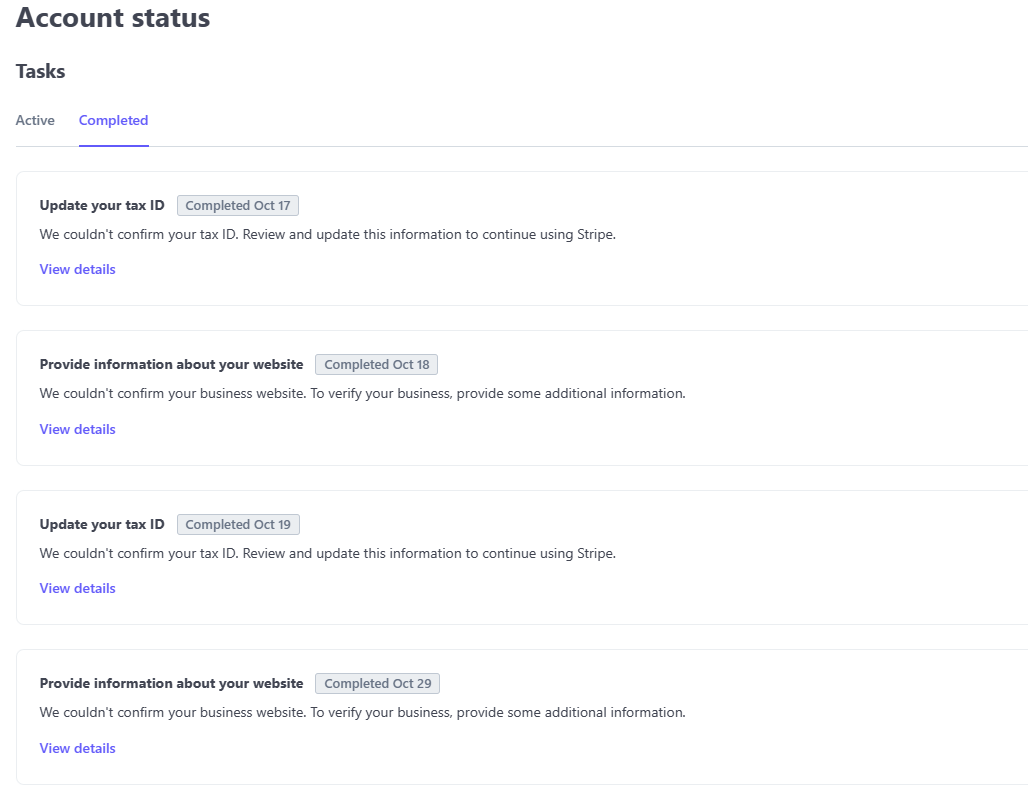Click the Tasks section heading
The height and width of the screenshot is (789, 1028).
coord(41,72)
